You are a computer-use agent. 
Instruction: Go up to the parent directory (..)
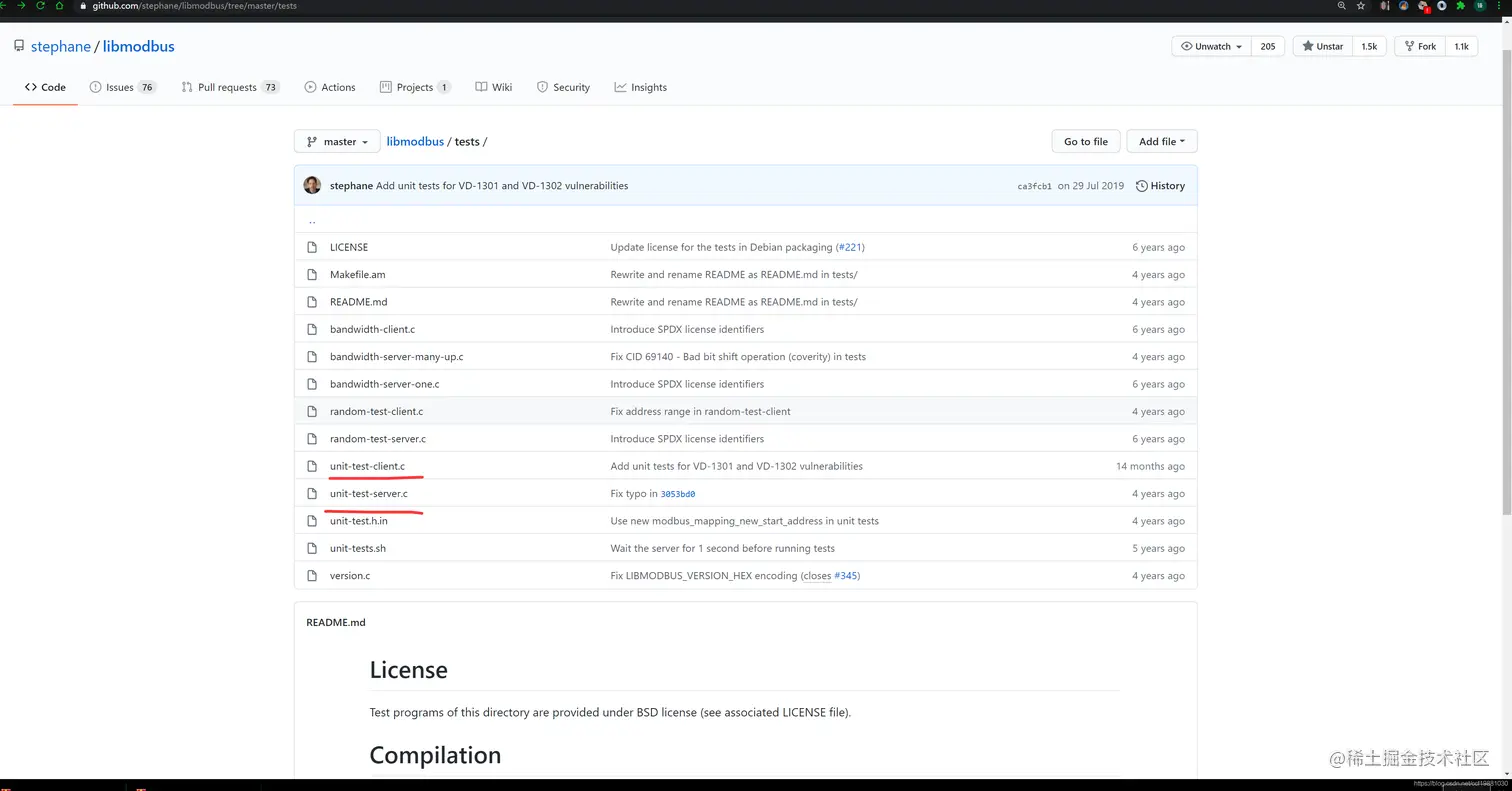click(x=312, y=221)
